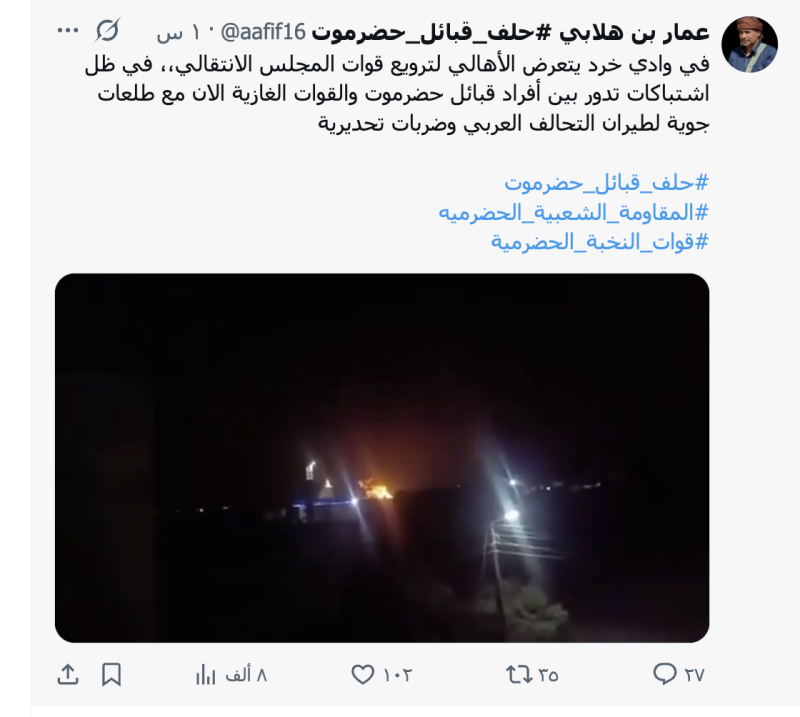Viewport: 800px width, 717px height.
Task: Like the post with the heart icon
Action: 363,675
